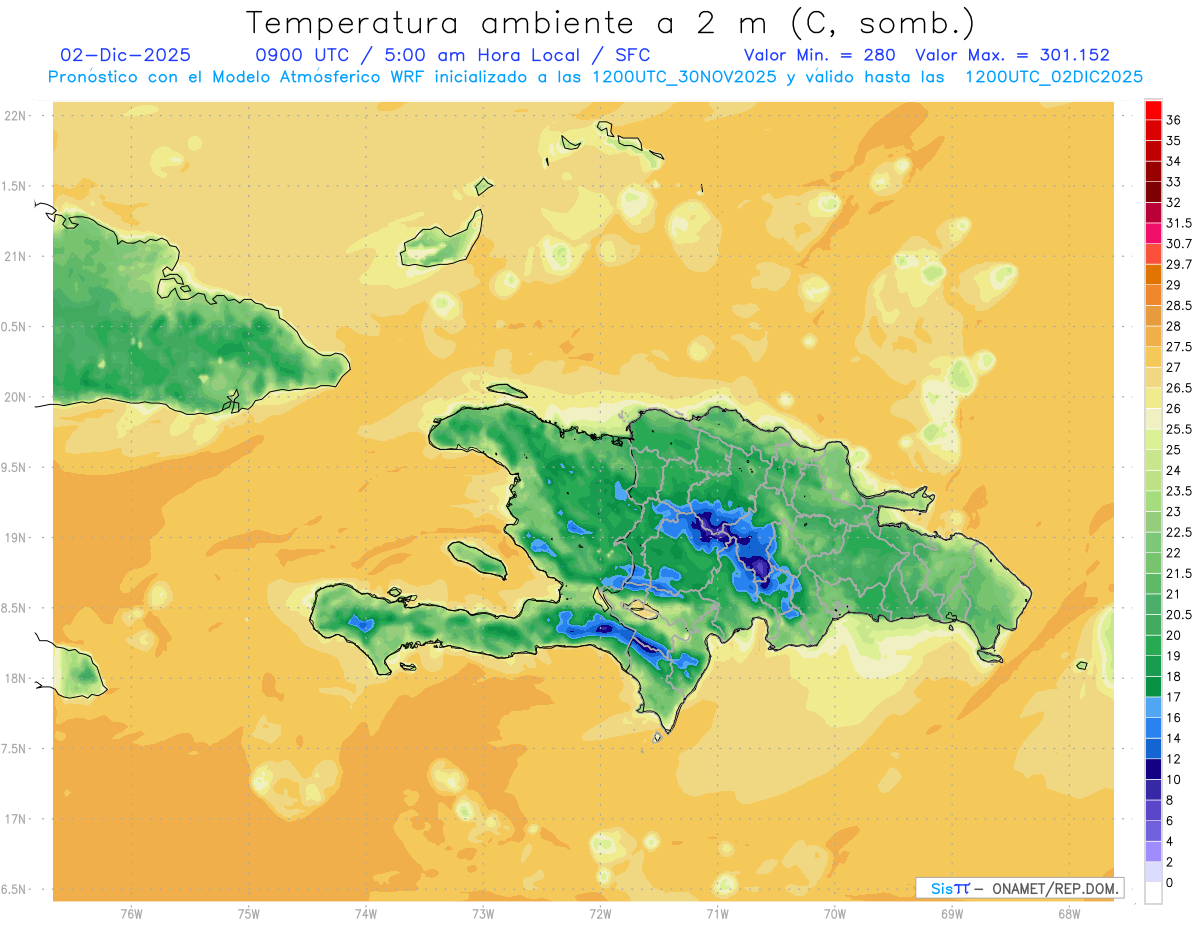The image size is (1200, 927).
Task: Click the '2' value on the color scale
Action: (1171, 862)
